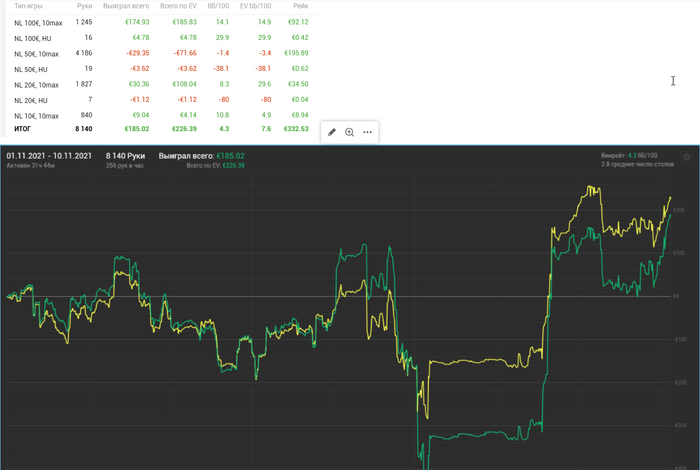Select the NL 50€, HU row
700x470 pixels.
[161, 69]
